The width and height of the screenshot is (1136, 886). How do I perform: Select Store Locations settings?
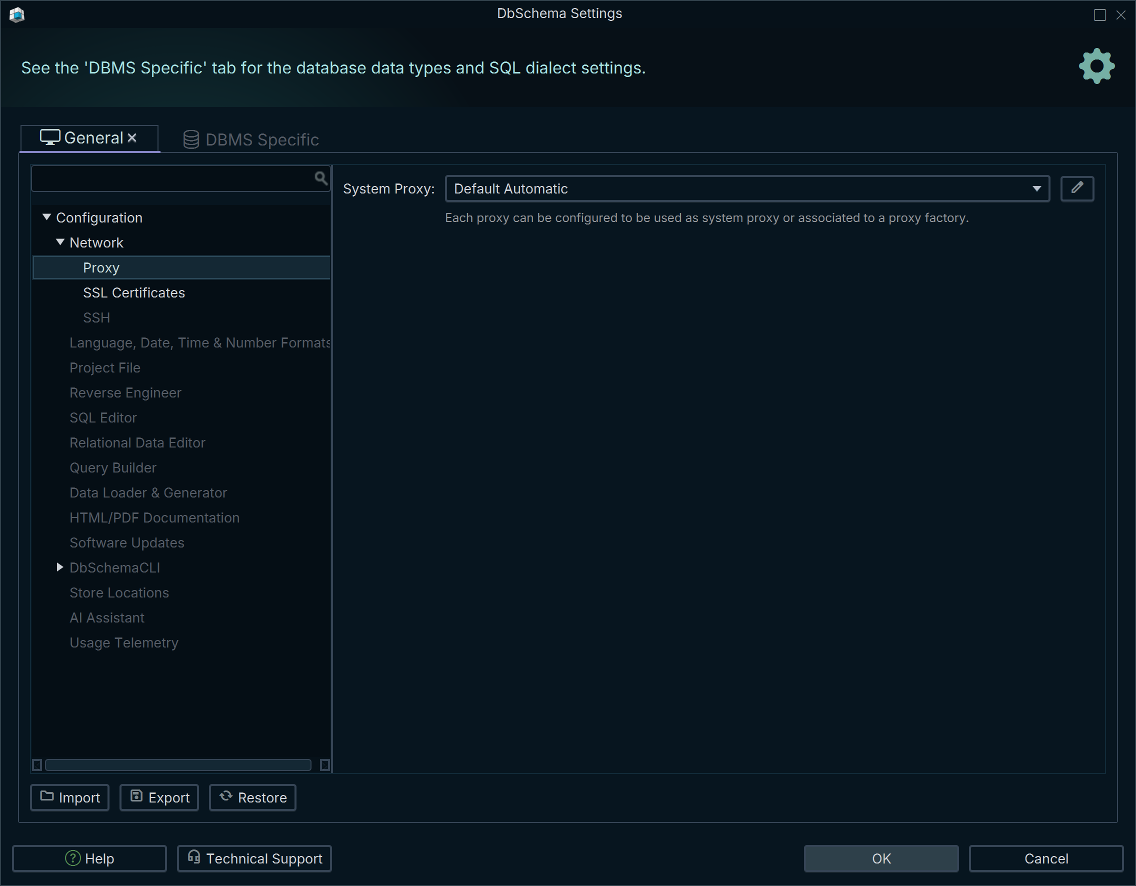[x=119, y=593]
